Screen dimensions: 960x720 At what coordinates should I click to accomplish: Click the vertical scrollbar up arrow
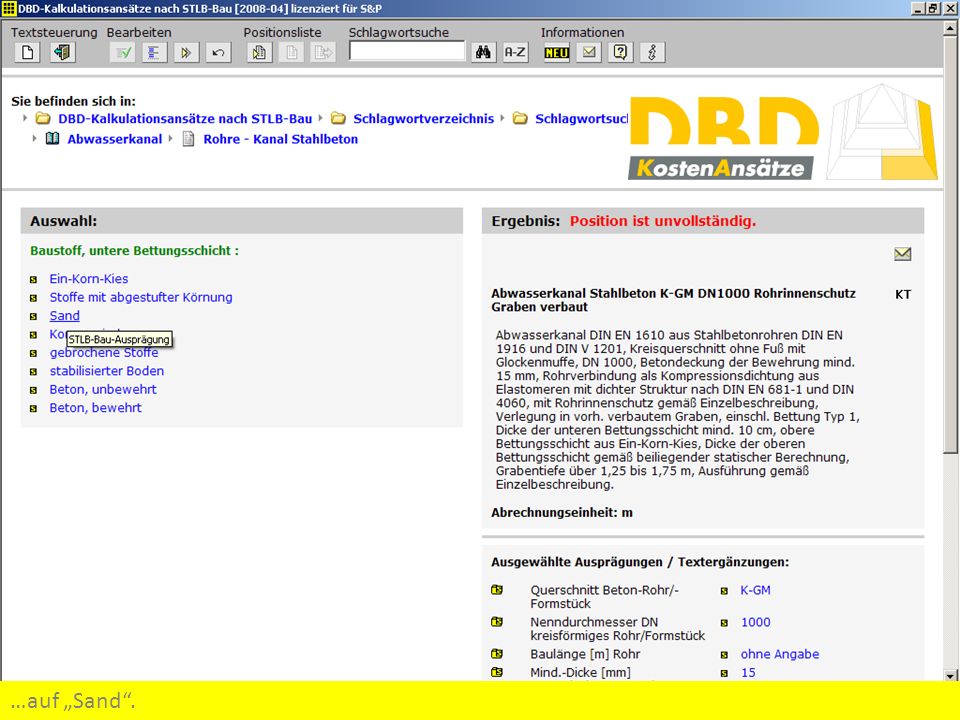[950, 28]
